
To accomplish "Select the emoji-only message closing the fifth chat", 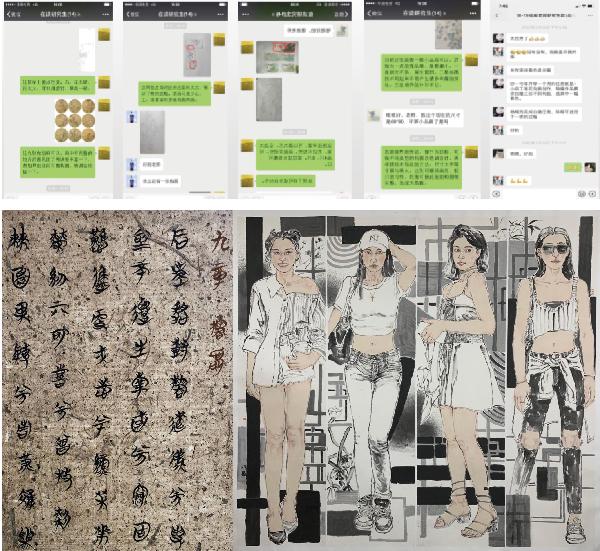I will 520,181.
